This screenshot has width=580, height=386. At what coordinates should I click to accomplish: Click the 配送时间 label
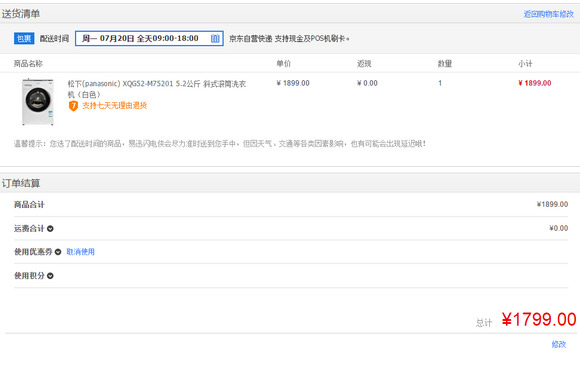tap(54, 38)
